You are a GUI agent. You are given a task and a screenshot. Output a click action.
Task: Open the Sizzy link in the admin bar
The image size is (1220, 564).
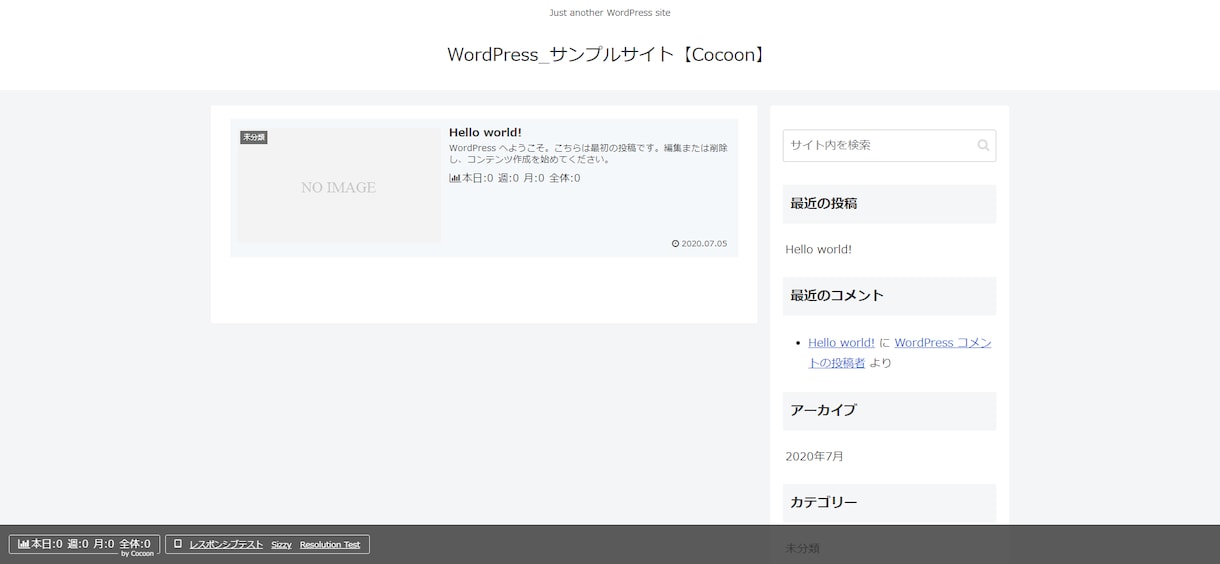tap(281, 545)
